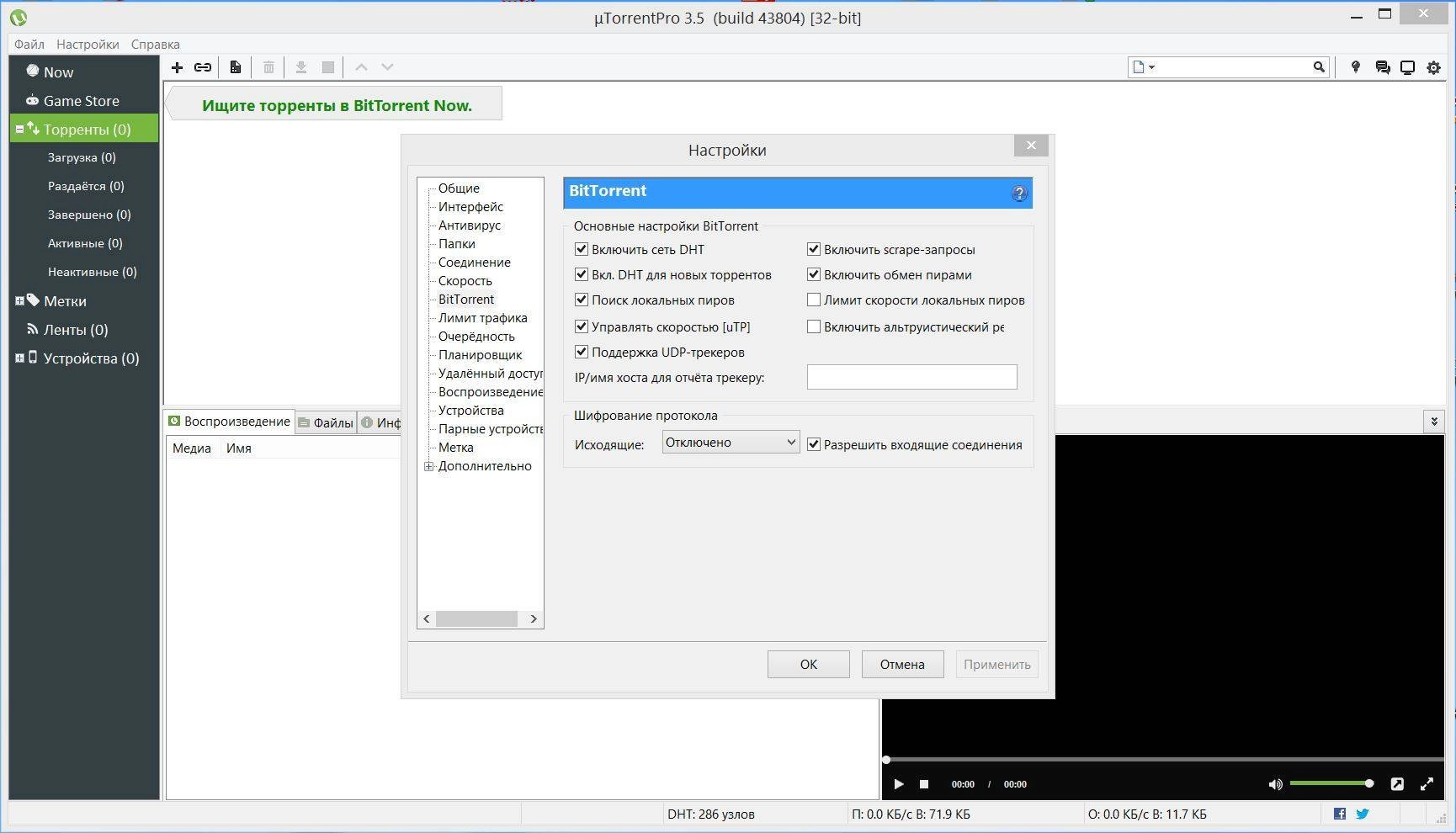This screenshot has width=1456, height=833.
Task: Open the search filter document dropdown arrow
Action: pos(1151,66)
